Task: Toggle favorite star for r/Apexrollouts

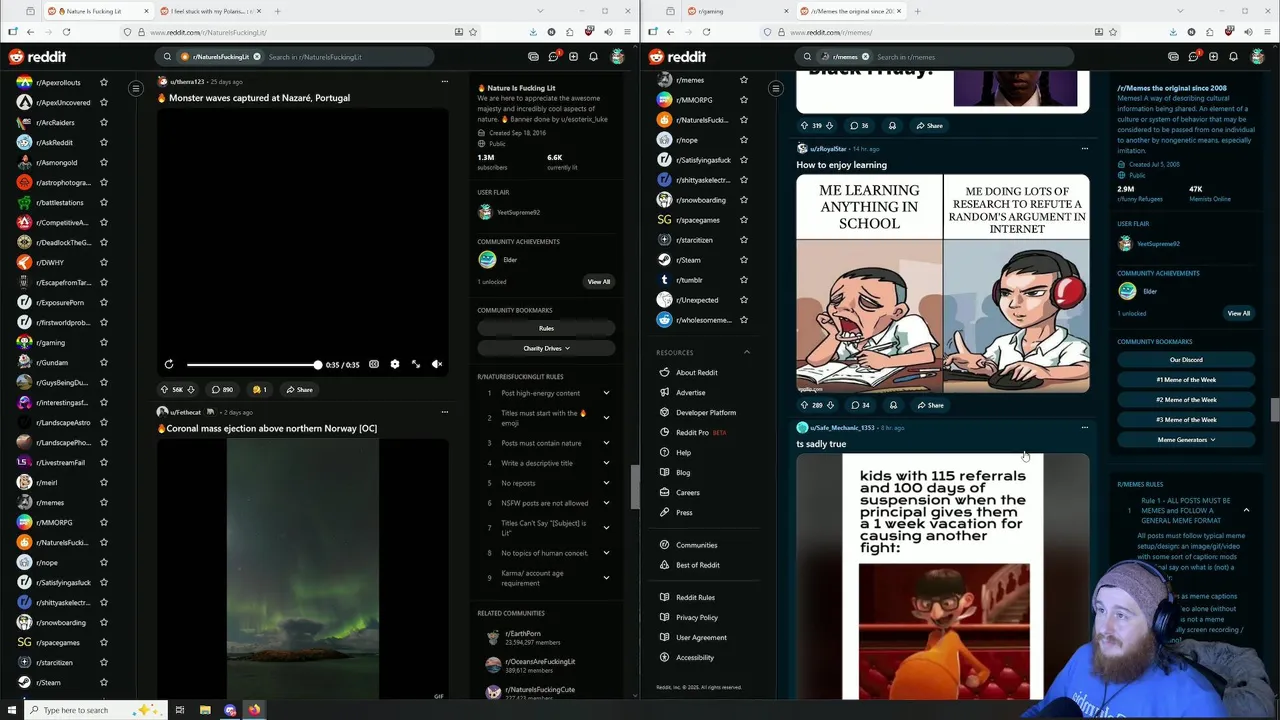Action: (103, 82)
